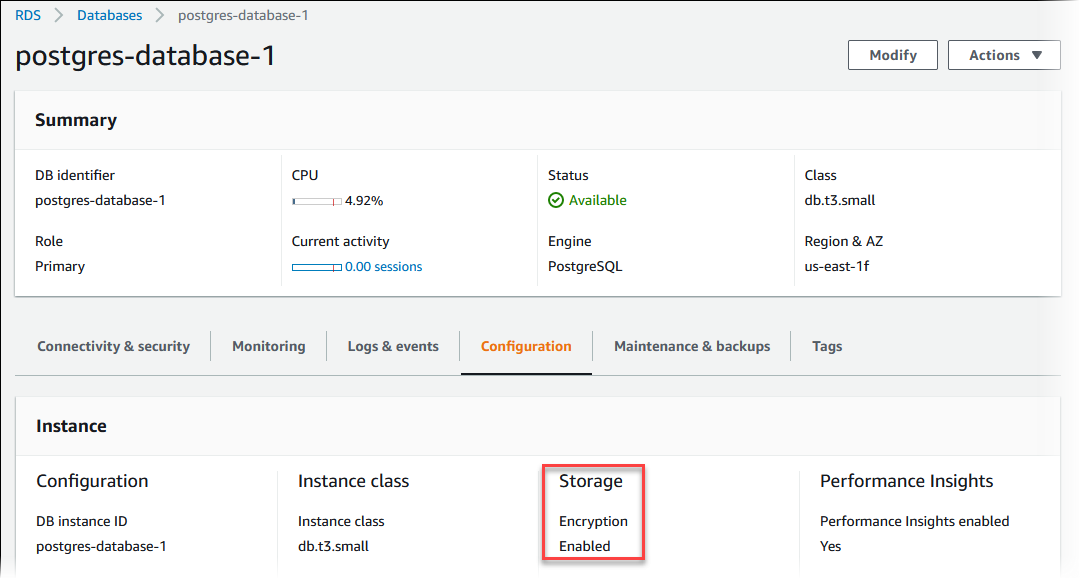Navigate to the Databases link

click(x=109, y=15)
